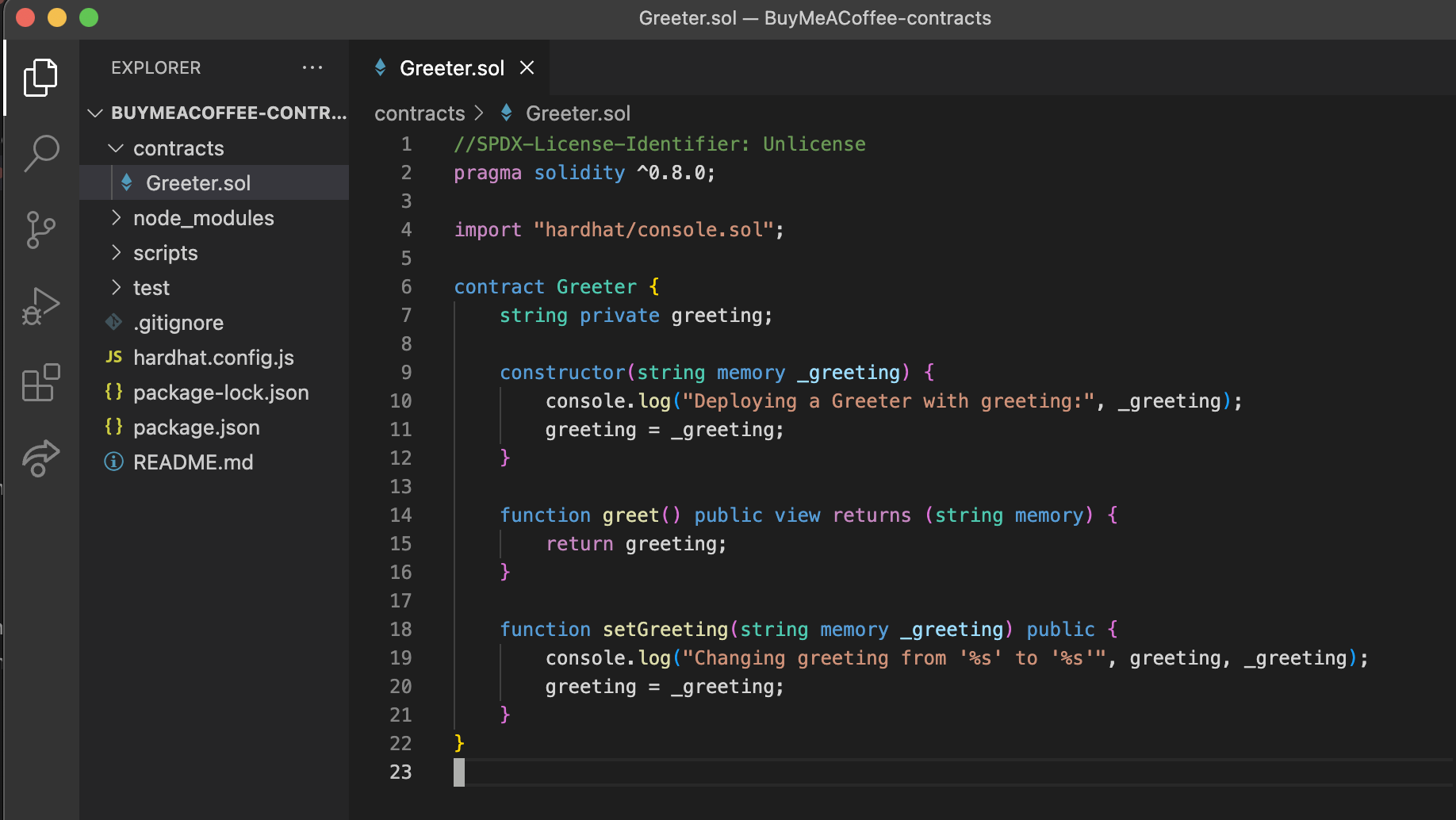Open package.json file
The width and height of the screenshot is (1456, 820).
(x=214, y=427)
